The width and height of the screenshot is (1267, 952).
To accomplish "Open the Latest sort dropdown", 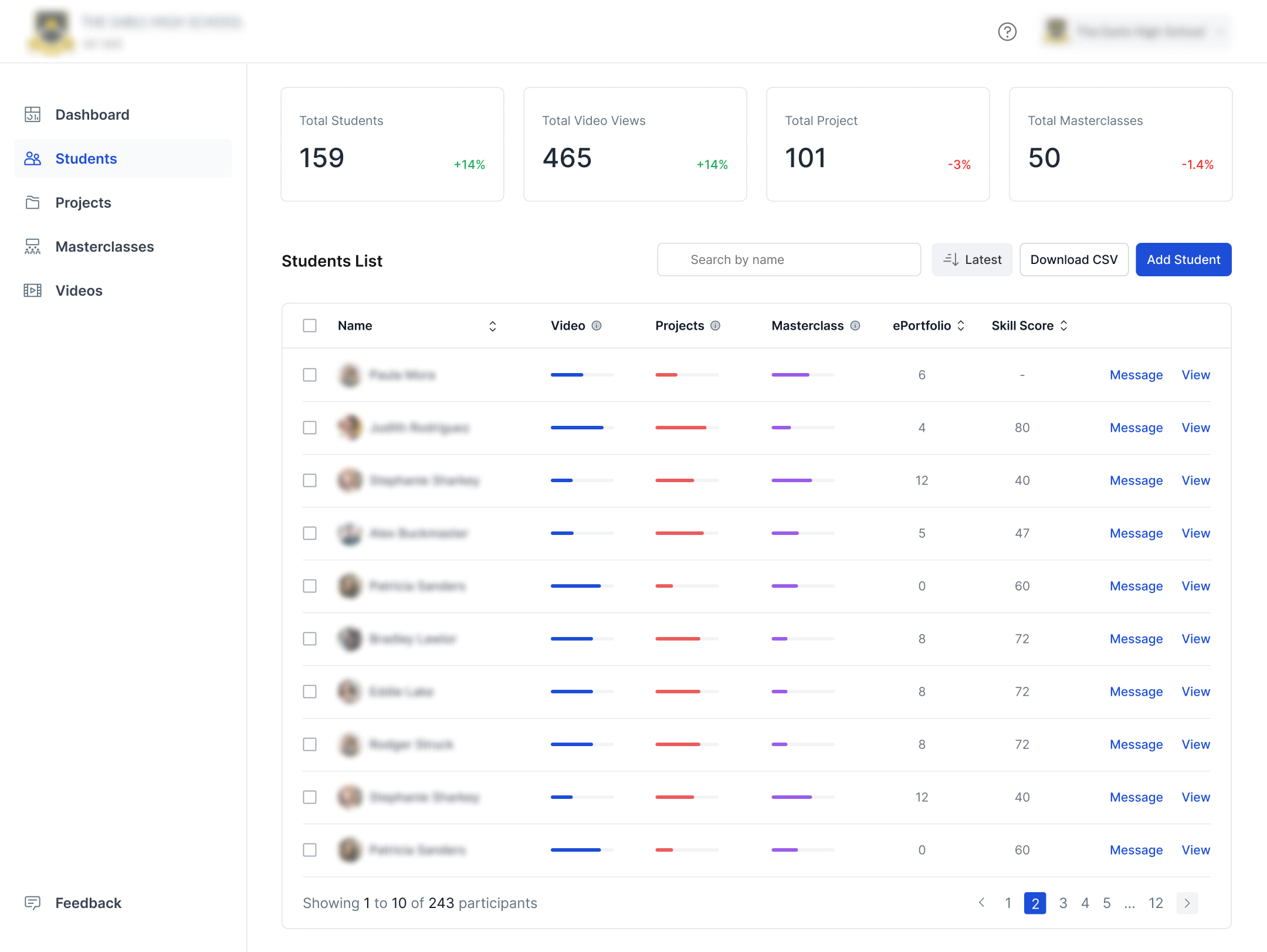I will pyautogui.click(x=972, y=259).
